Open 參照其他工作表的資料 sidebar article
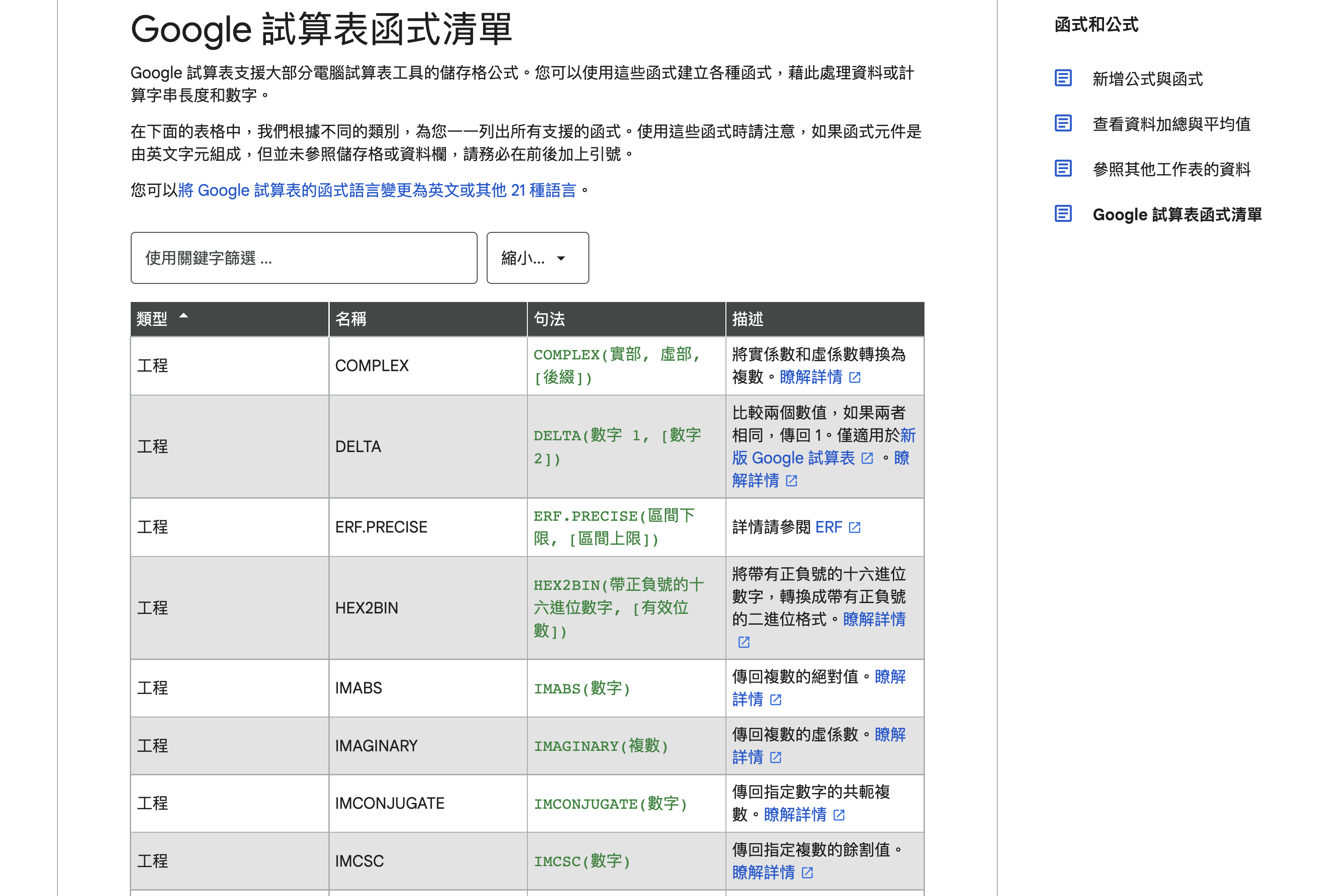Screen dimensions: 1327x896 [x=1171, y=169]
